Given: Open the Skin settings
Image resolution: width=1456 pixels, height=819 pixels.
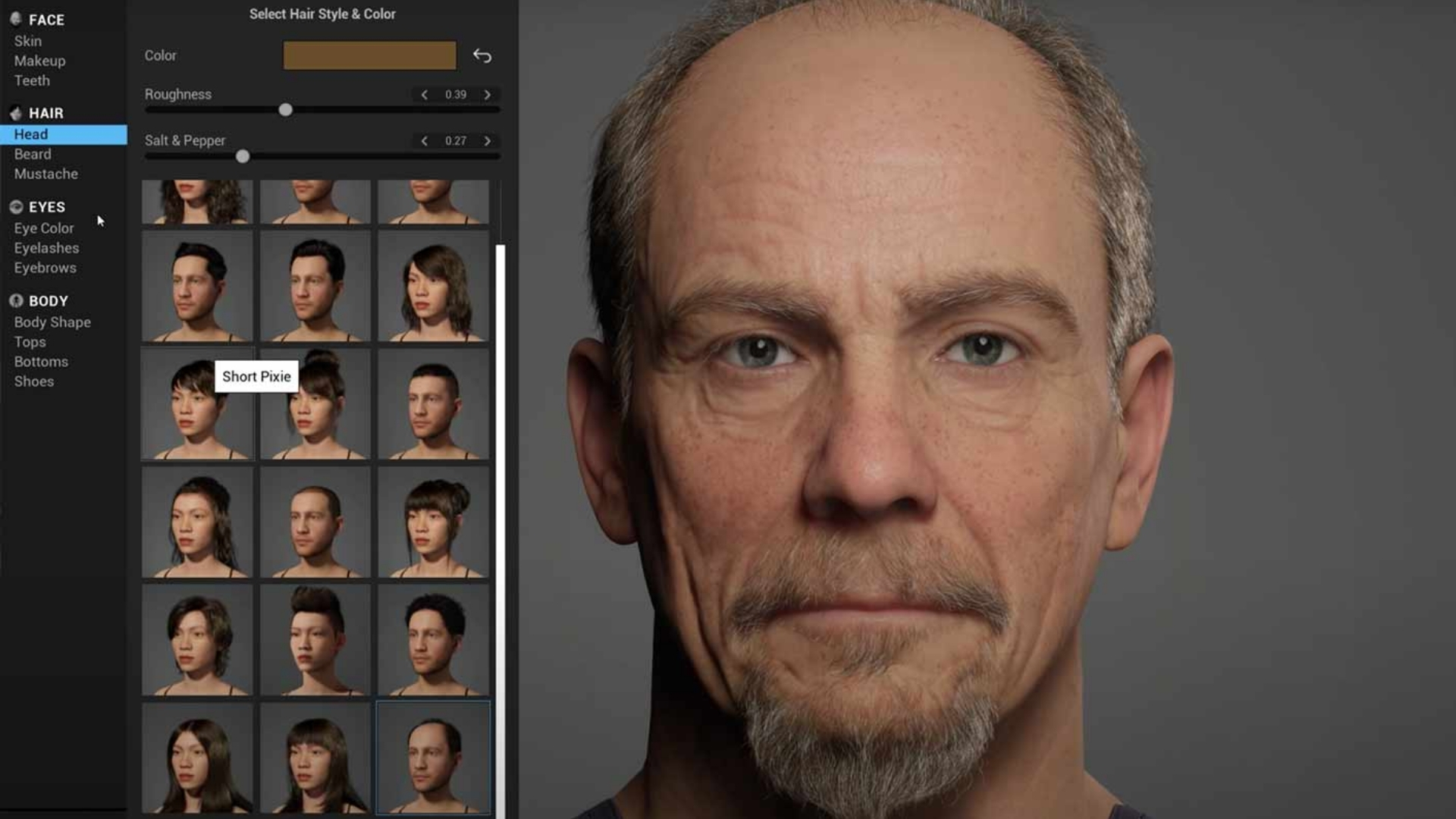Looking at the screenshot, I should [28, 41].
